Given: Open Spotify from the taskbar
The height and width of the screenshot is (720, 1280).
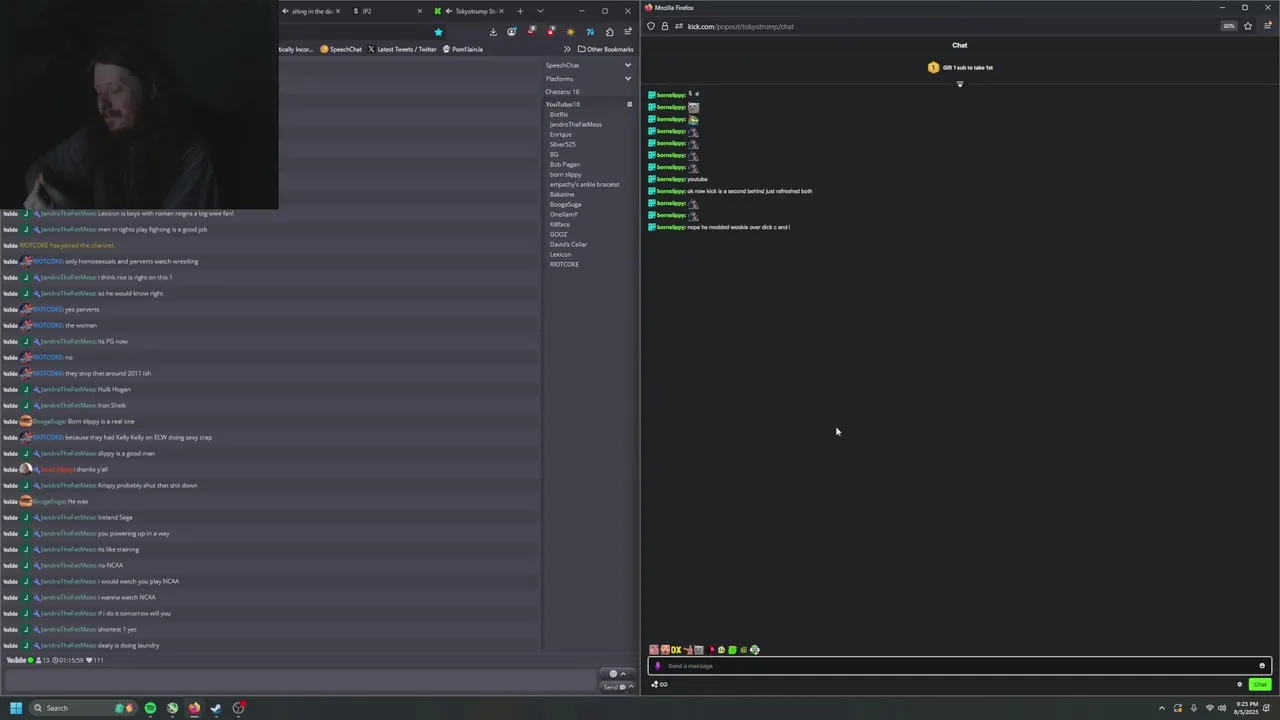Looking at the screenshot, I should pos(150,708).
